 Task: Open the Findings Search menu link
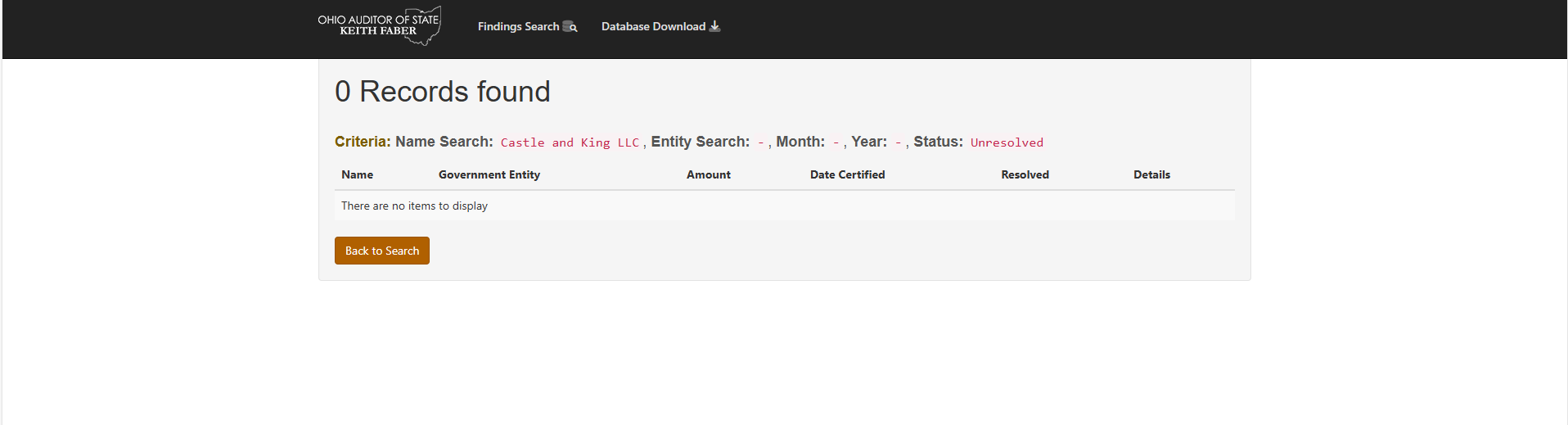(x=527, y=26)
